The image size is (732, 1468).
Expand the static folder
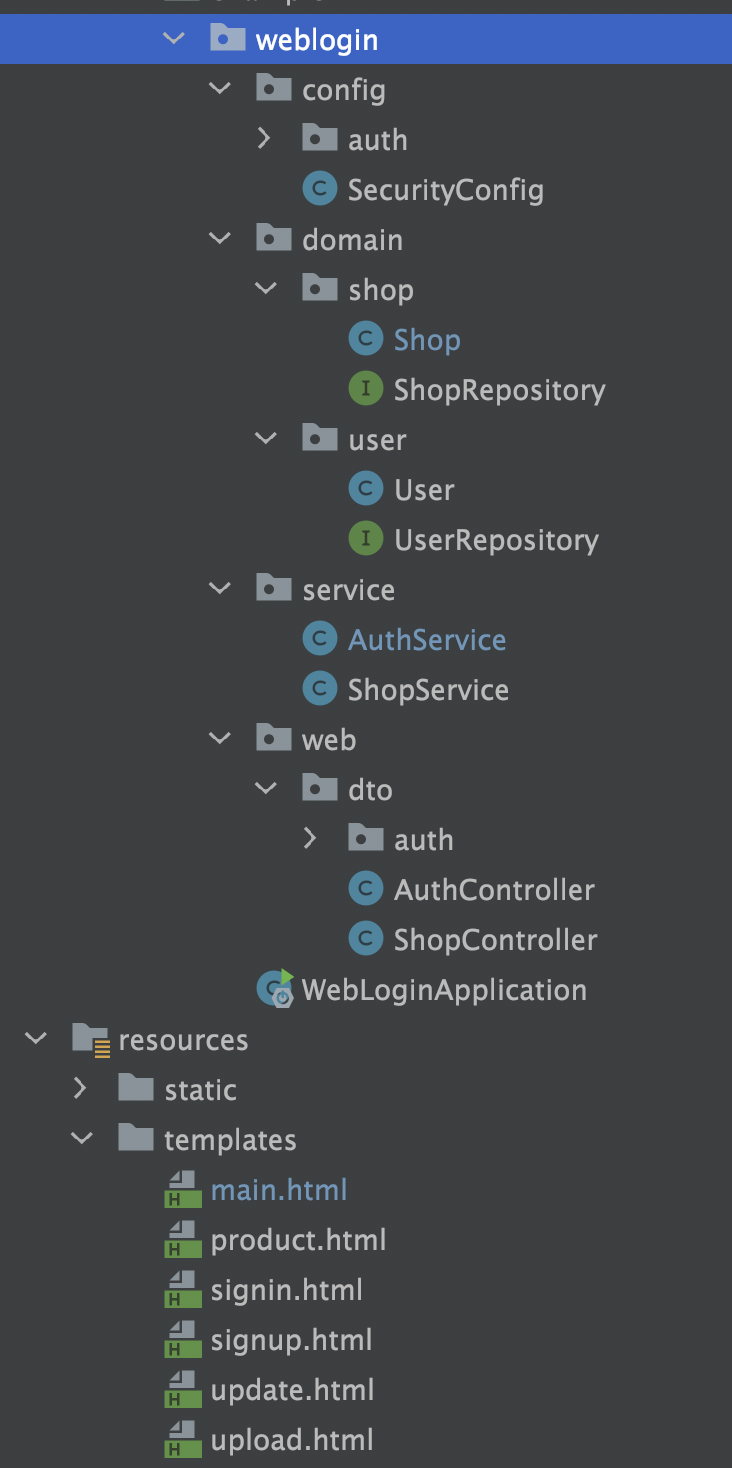tap(80, 1089)
